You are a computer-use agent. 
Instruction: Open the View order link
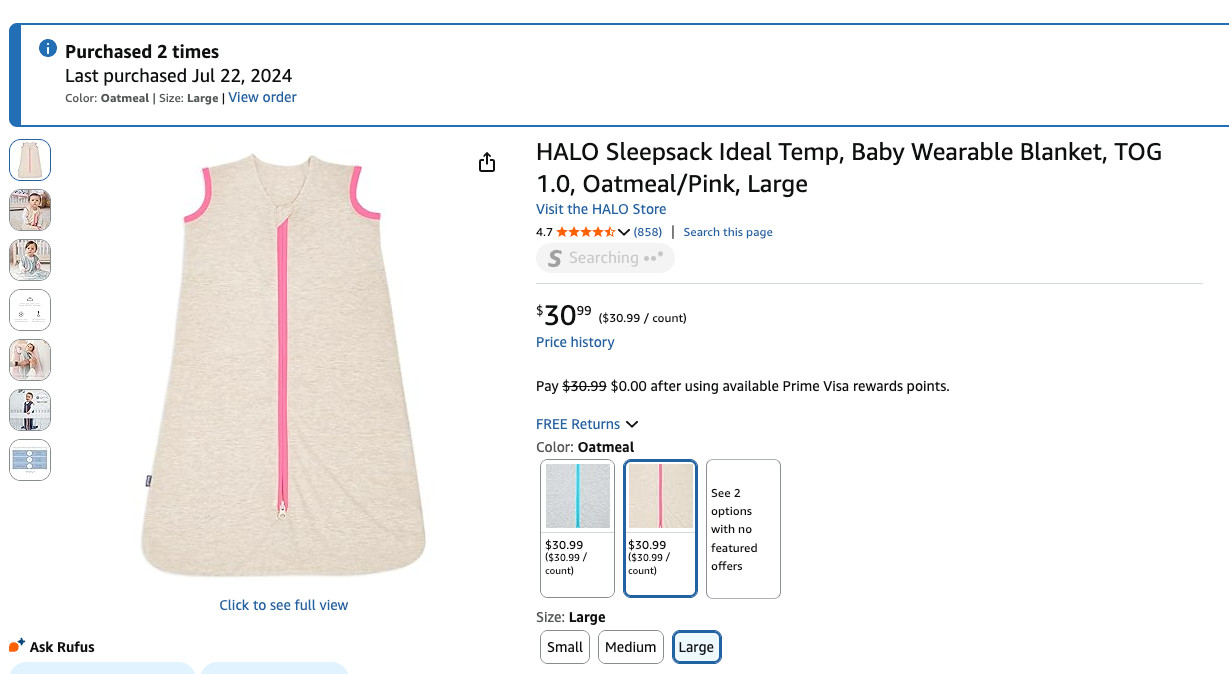[x=262, y=97]
